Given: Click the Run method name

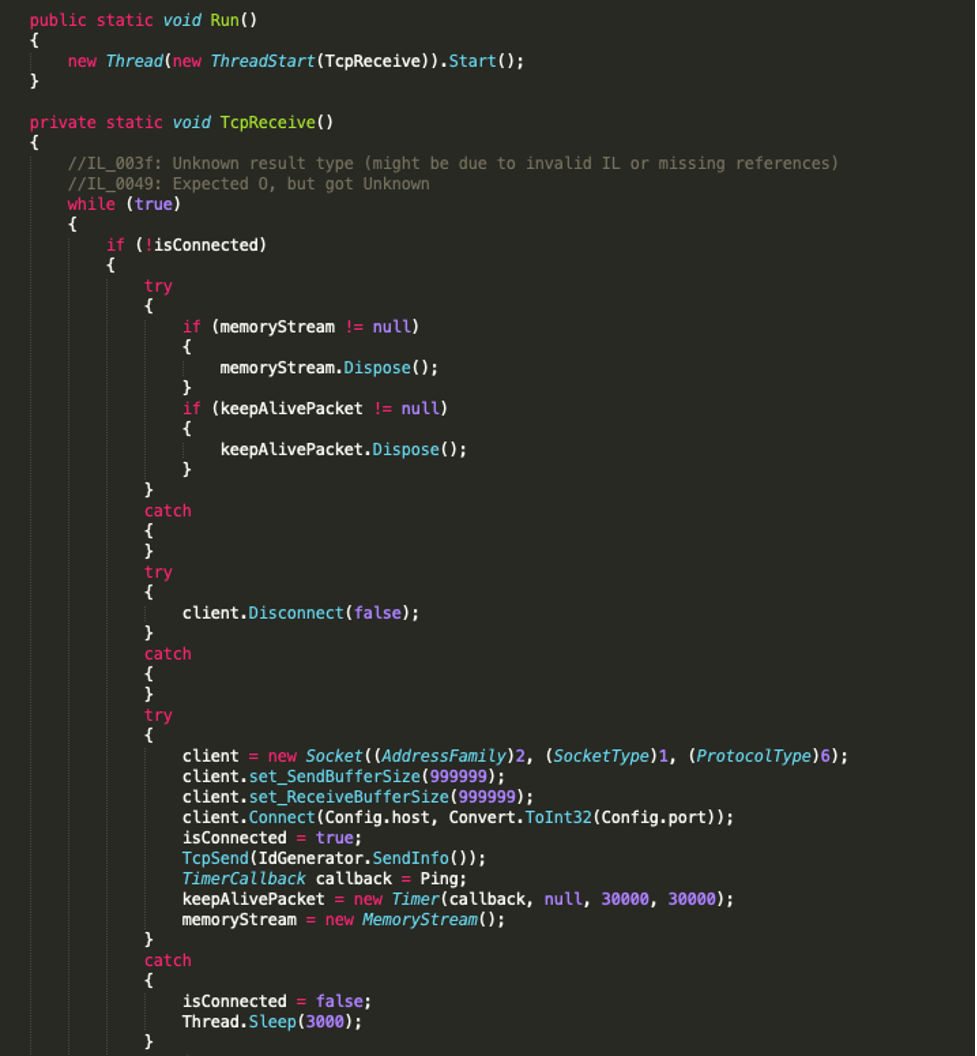Looking at the screenshot, I should 224,20.
